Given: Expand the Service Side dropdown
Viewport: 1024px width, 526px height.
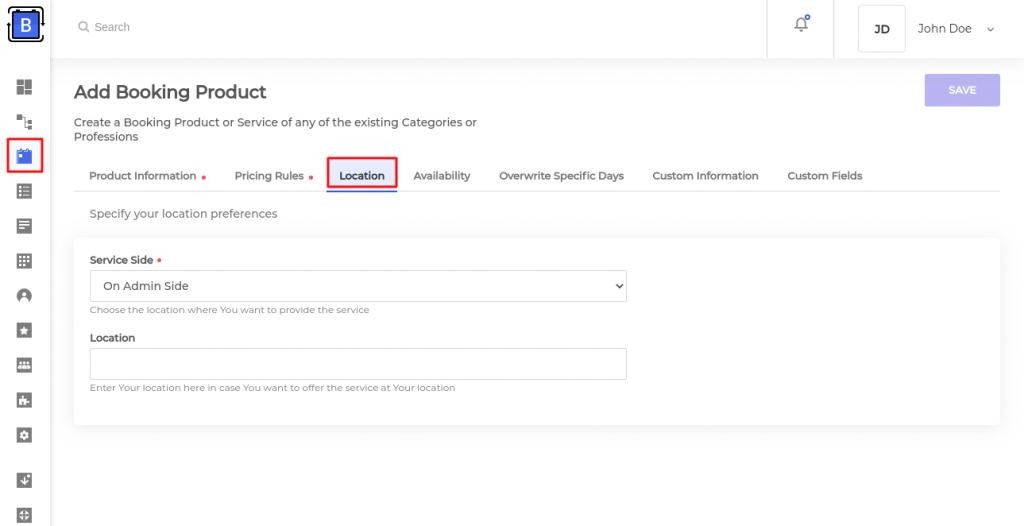Looking at the screenshot, I should pyautogui.click(x=358, y=286).
